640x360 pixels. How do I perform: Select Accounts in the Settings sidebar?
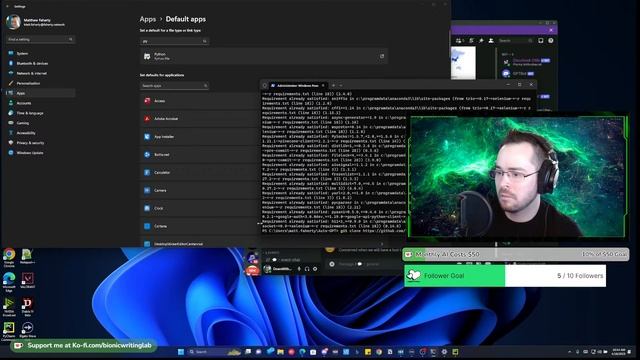(40, 103)
